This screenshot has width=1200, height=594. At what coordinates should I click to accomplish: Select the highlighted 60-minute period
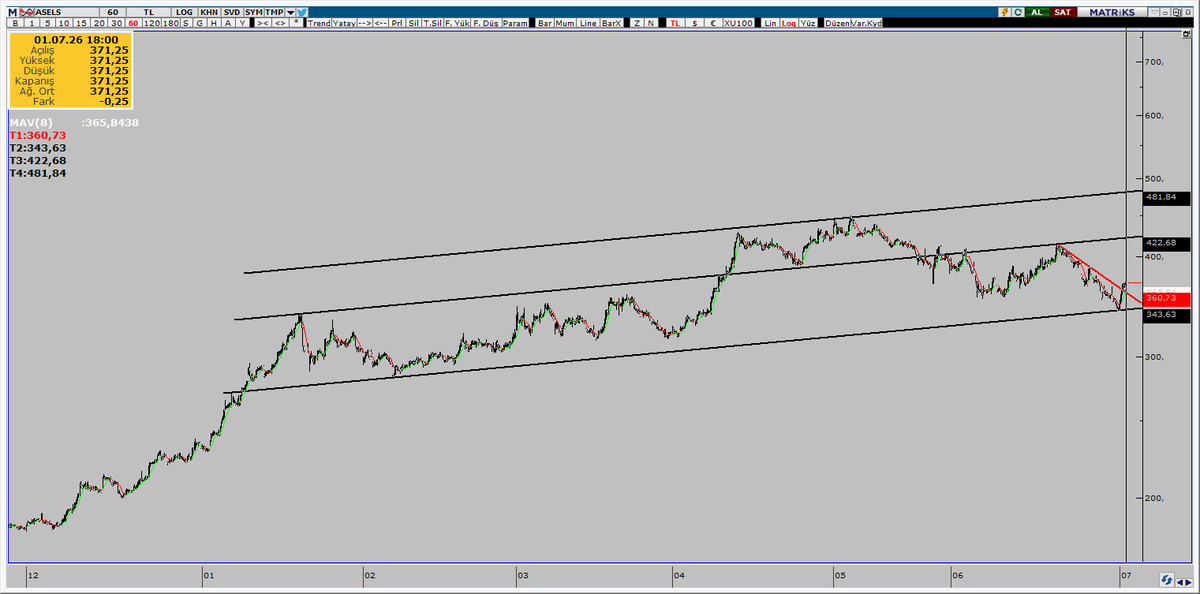pyautogui.click(x=133, y=23)
